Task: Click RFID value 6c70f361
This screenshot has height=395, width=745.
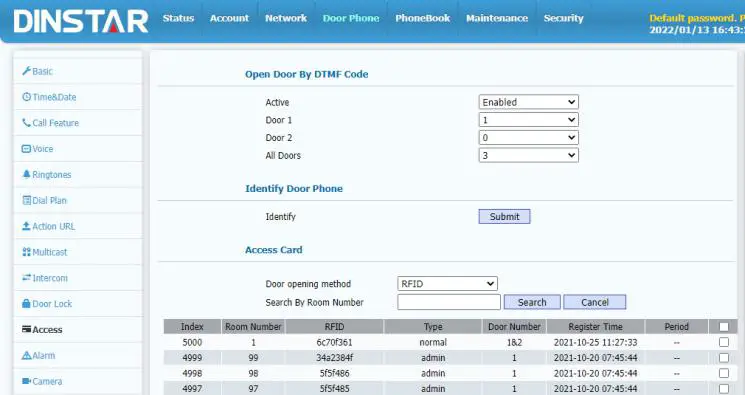Action: (334, 342)
